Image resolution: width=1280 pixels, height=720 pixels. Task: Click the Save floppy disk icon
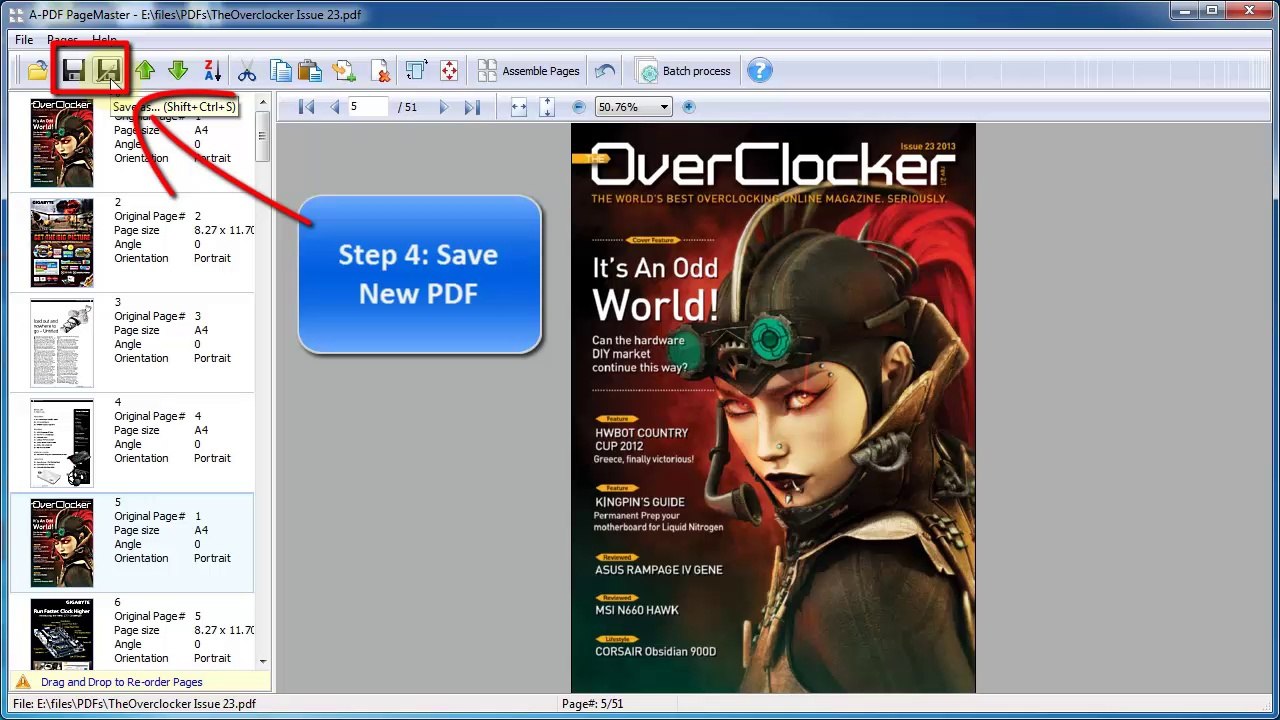[73, 71]
